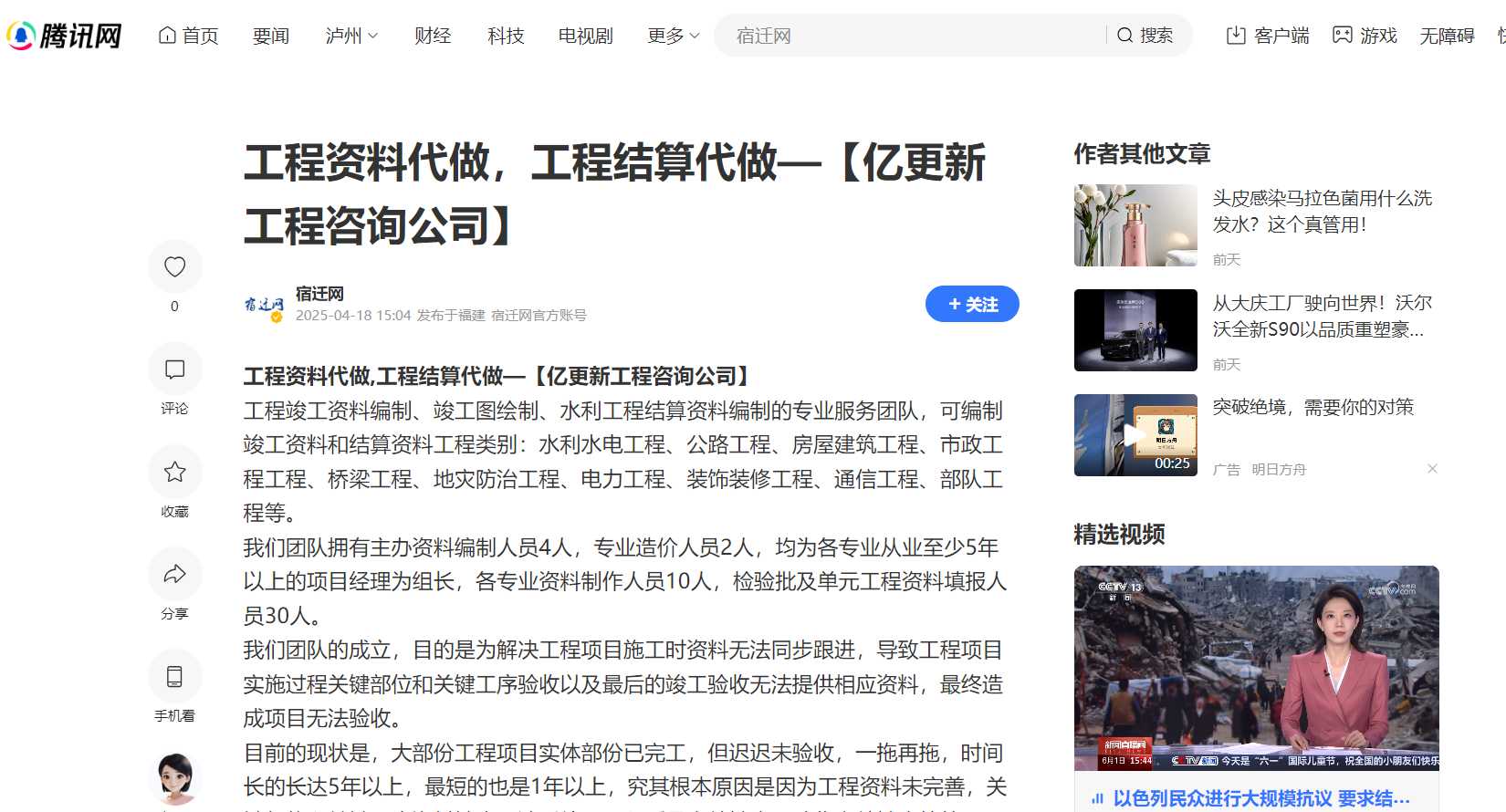
Task: Like the article with heart icon
Action: (174, 266)
